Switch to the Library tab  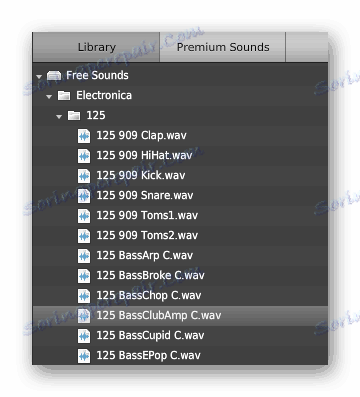click(96, 47)
